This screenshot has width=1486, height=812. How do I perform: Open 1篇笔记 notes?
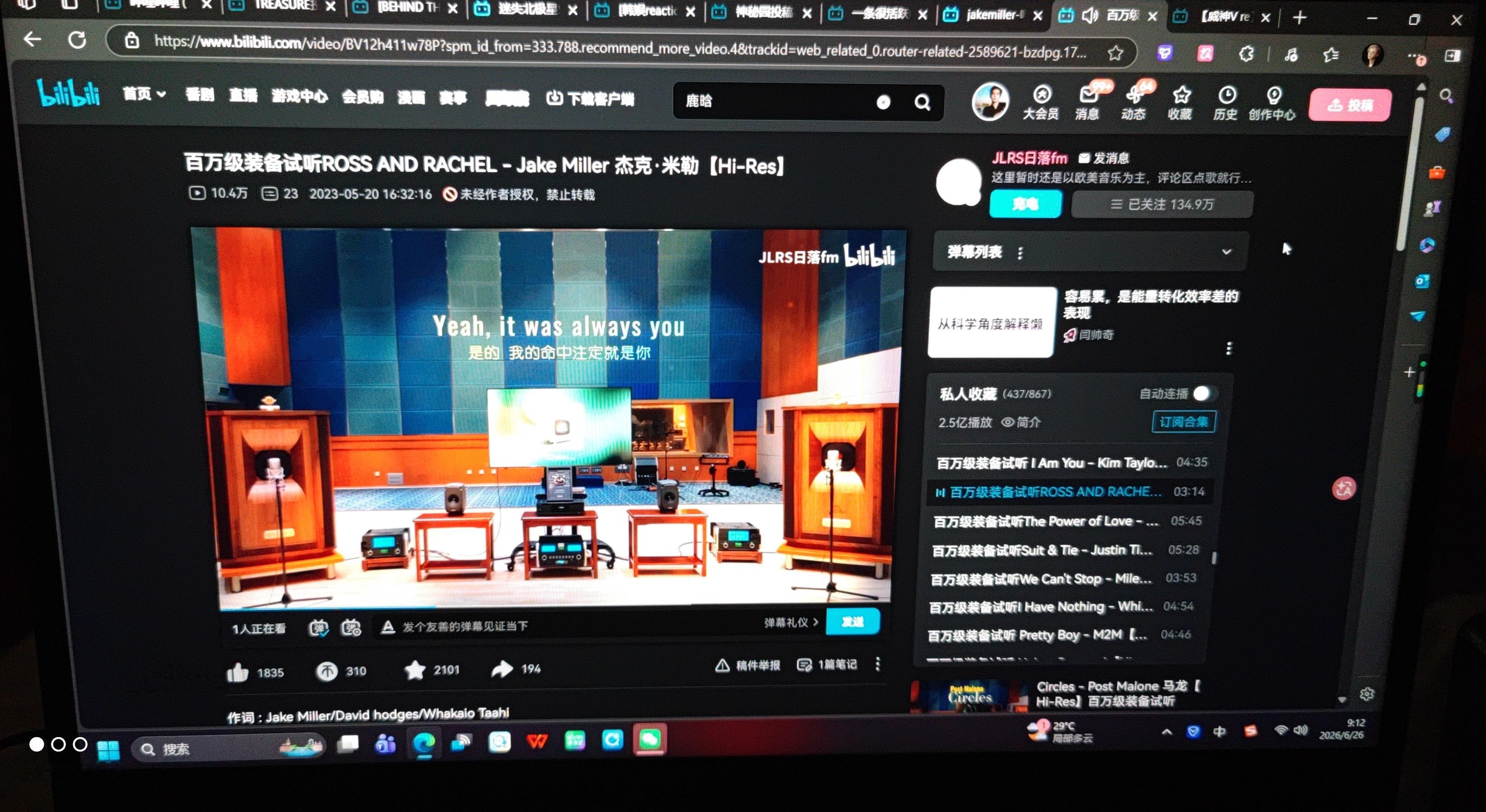[x=827, y=664]
